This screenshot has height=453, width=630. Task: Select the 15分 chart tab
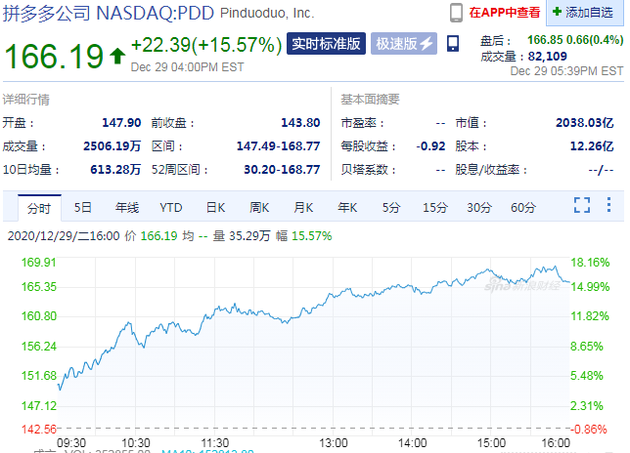pyautogui.click(x=435, y=207)
